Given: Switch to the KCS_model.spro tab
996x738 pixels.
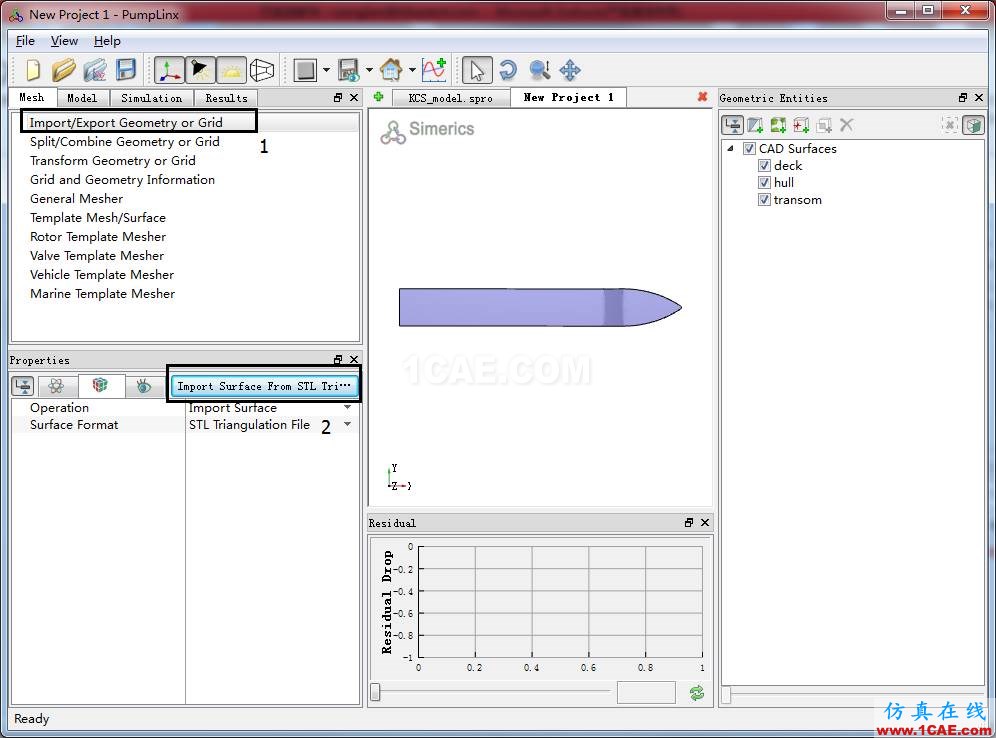Looking at the screenshot, I should [x=451, y=98].
